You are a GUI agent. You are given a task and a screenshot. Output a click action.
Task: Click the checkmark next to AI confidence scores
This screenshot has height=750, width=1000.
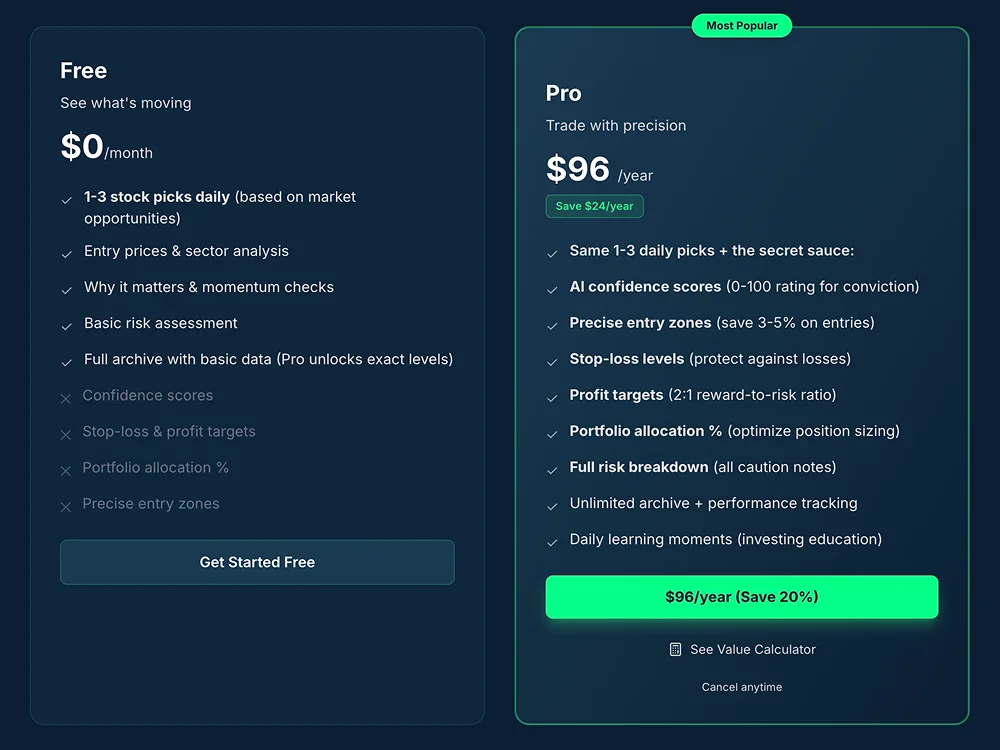[552, 287]
